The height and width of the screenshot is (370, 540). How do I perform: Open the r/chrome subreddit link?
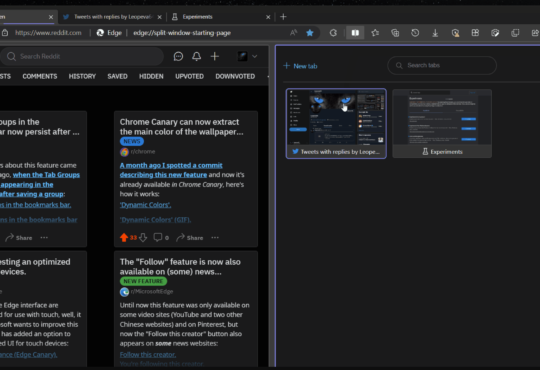(x=143, y=152)
